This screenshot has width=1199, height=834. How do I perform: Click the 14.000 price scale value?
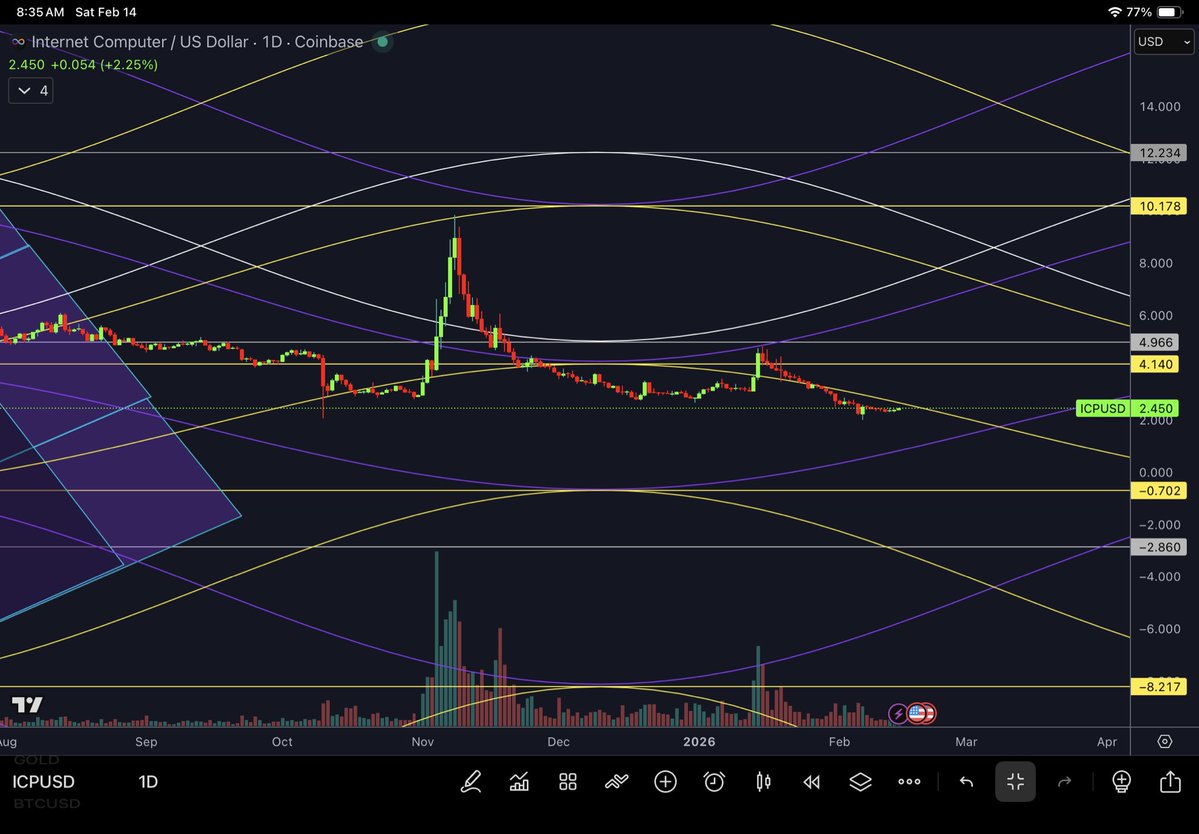click(1160, 106)
